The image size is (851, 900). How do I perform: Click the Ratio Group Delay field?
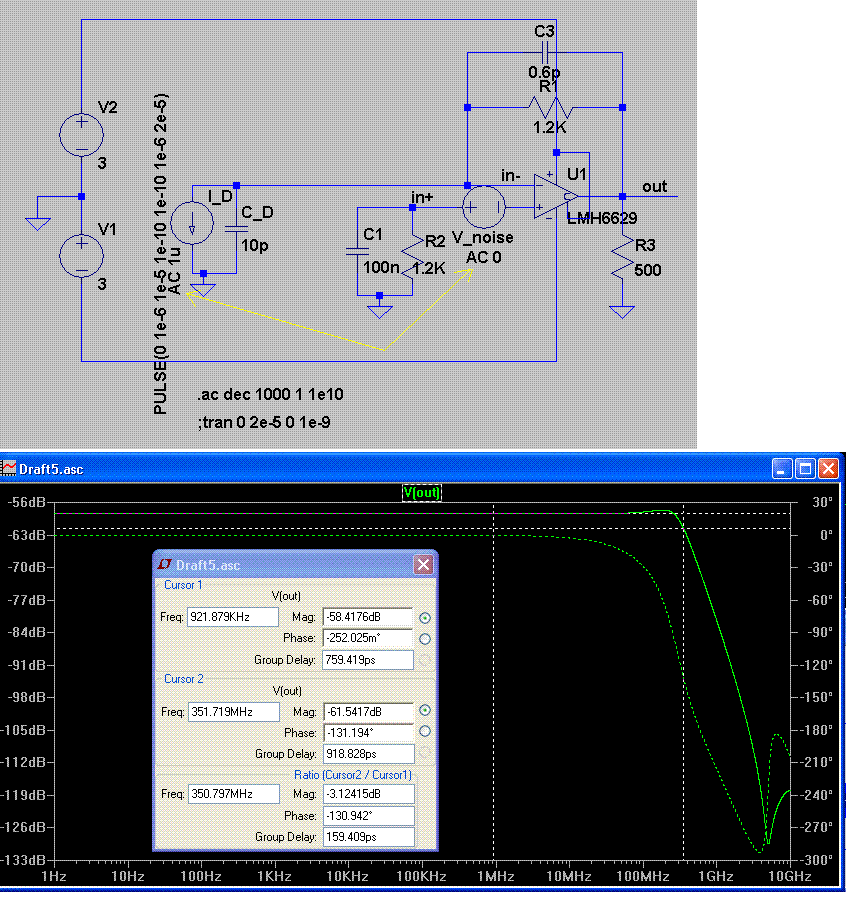(x=369, y=837)
